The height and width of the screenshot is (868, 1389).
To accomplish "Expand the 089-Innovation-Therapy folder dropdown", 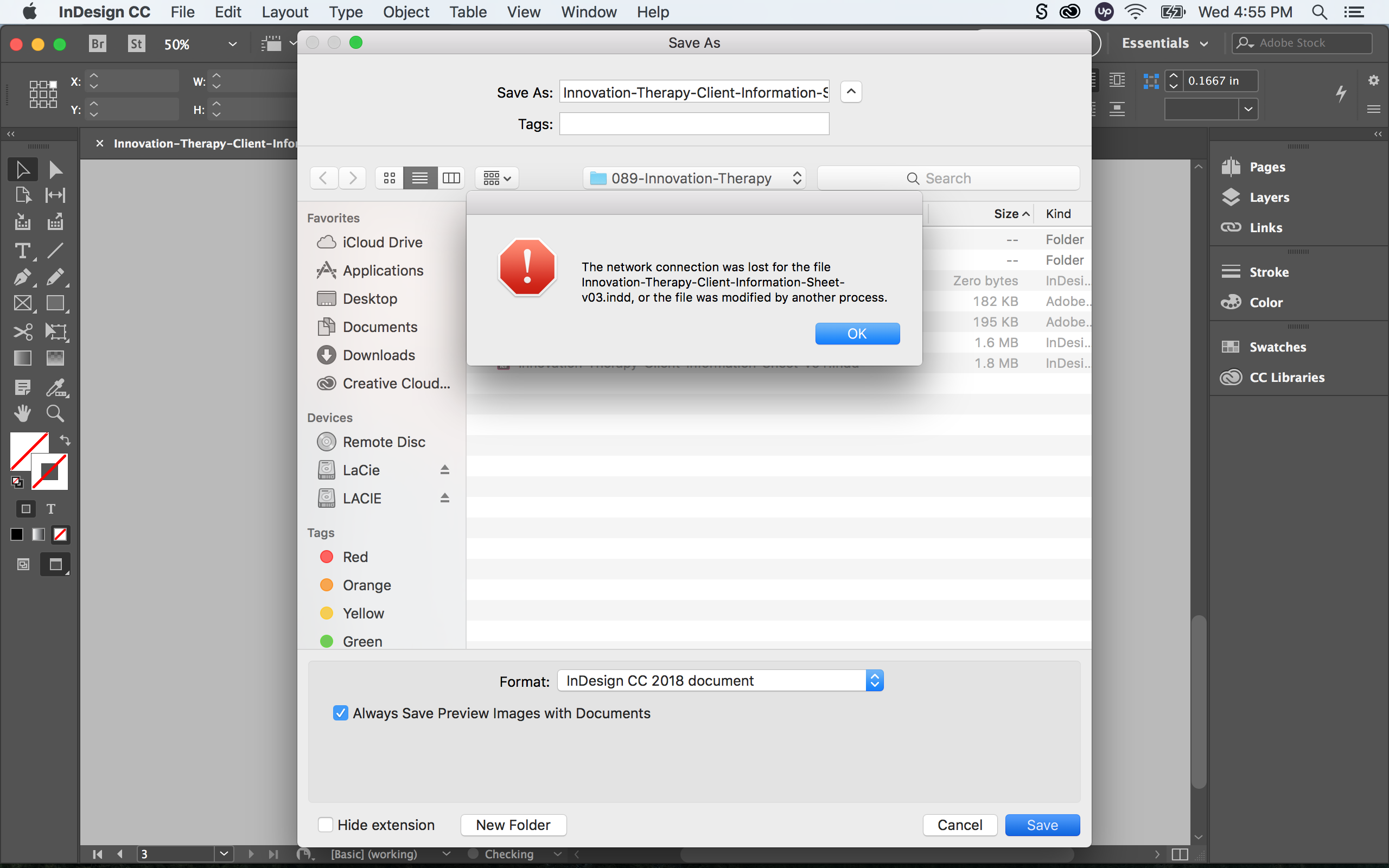I will tap(796, 178).
